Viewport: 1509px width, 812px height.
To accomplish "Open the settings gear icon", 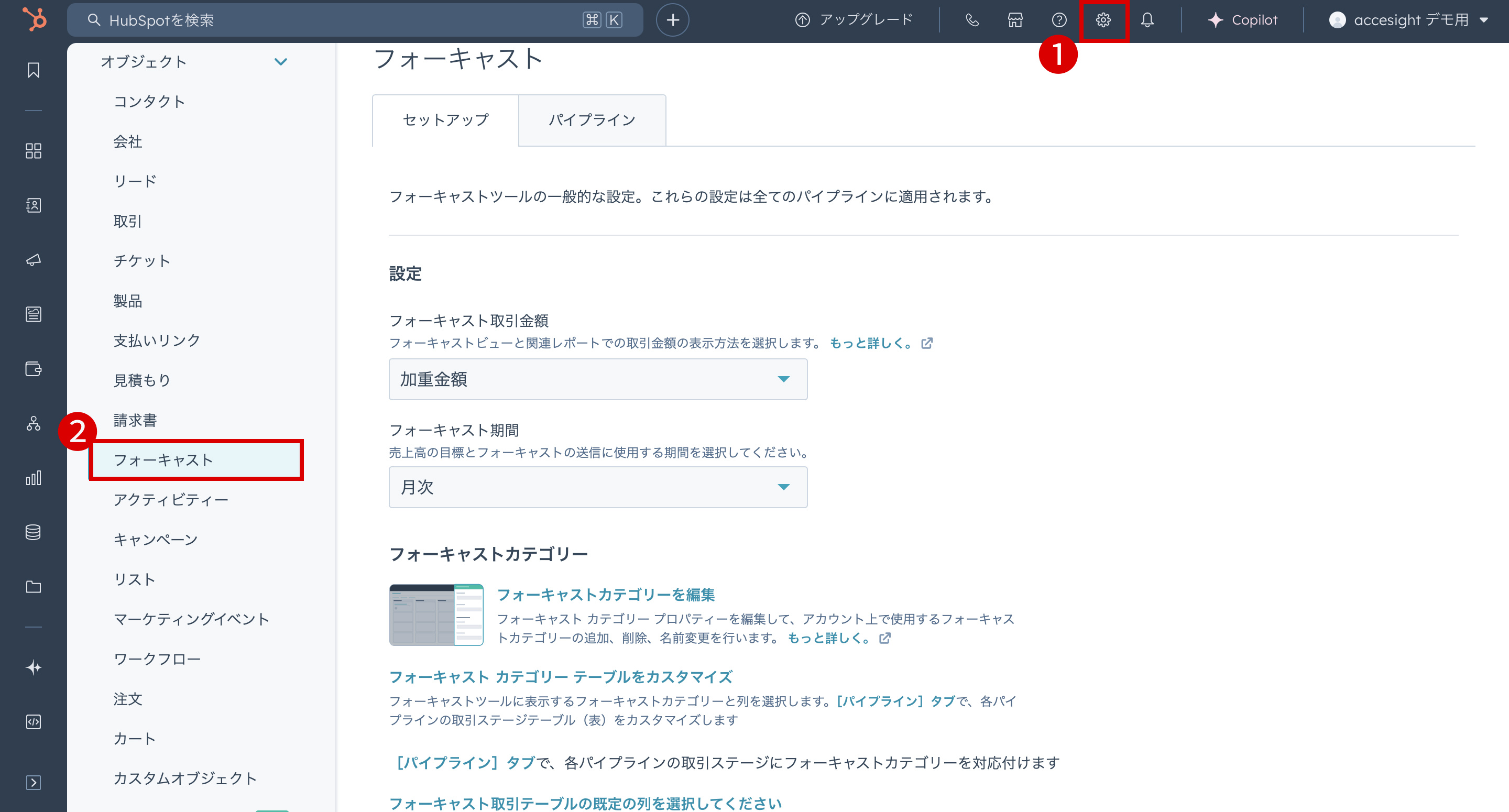I will pyautogui.click(x=1103, y=20).
